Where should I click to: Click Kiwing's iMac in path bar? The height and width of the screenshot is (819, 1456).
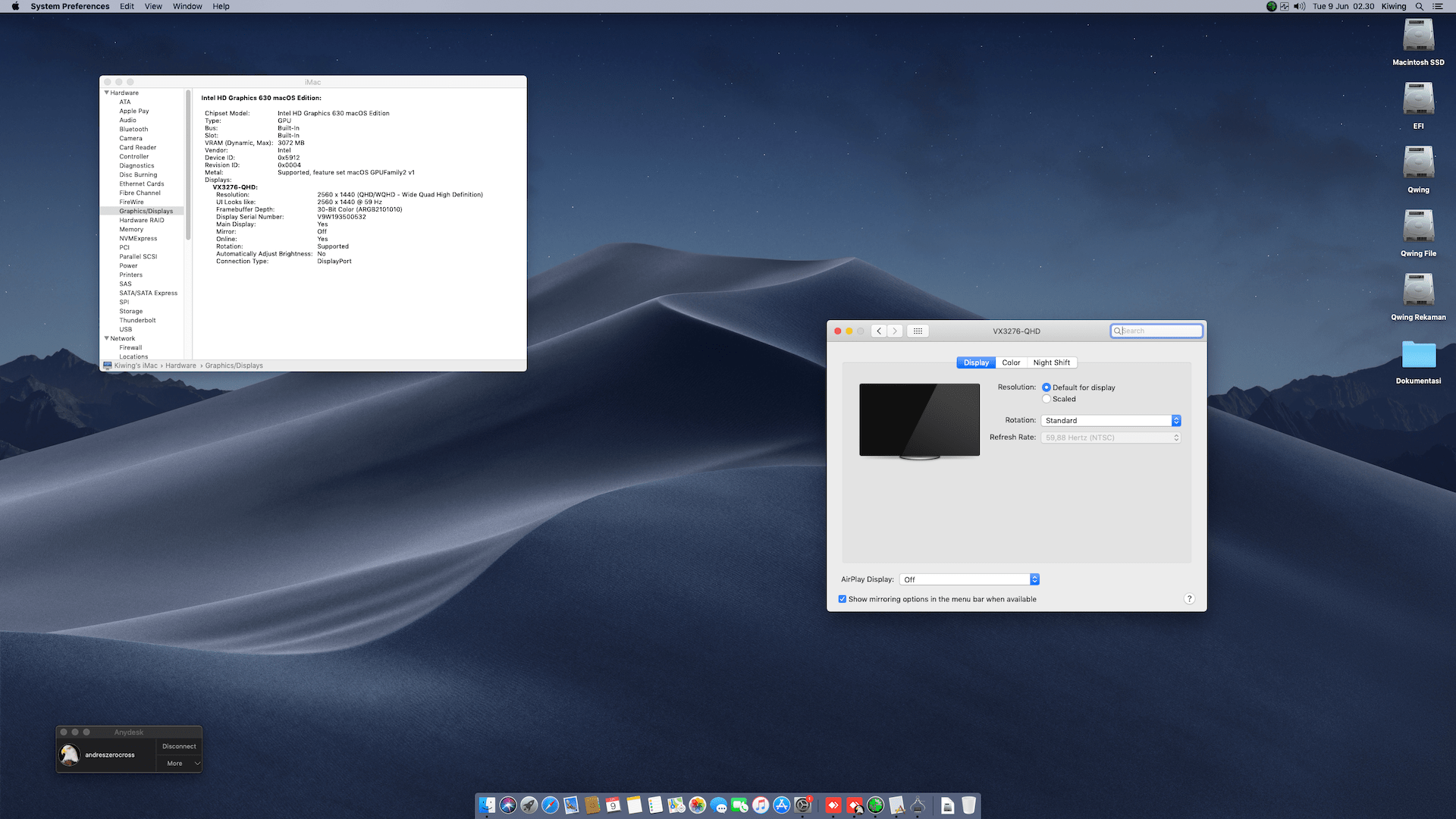(x=136, y=366)
